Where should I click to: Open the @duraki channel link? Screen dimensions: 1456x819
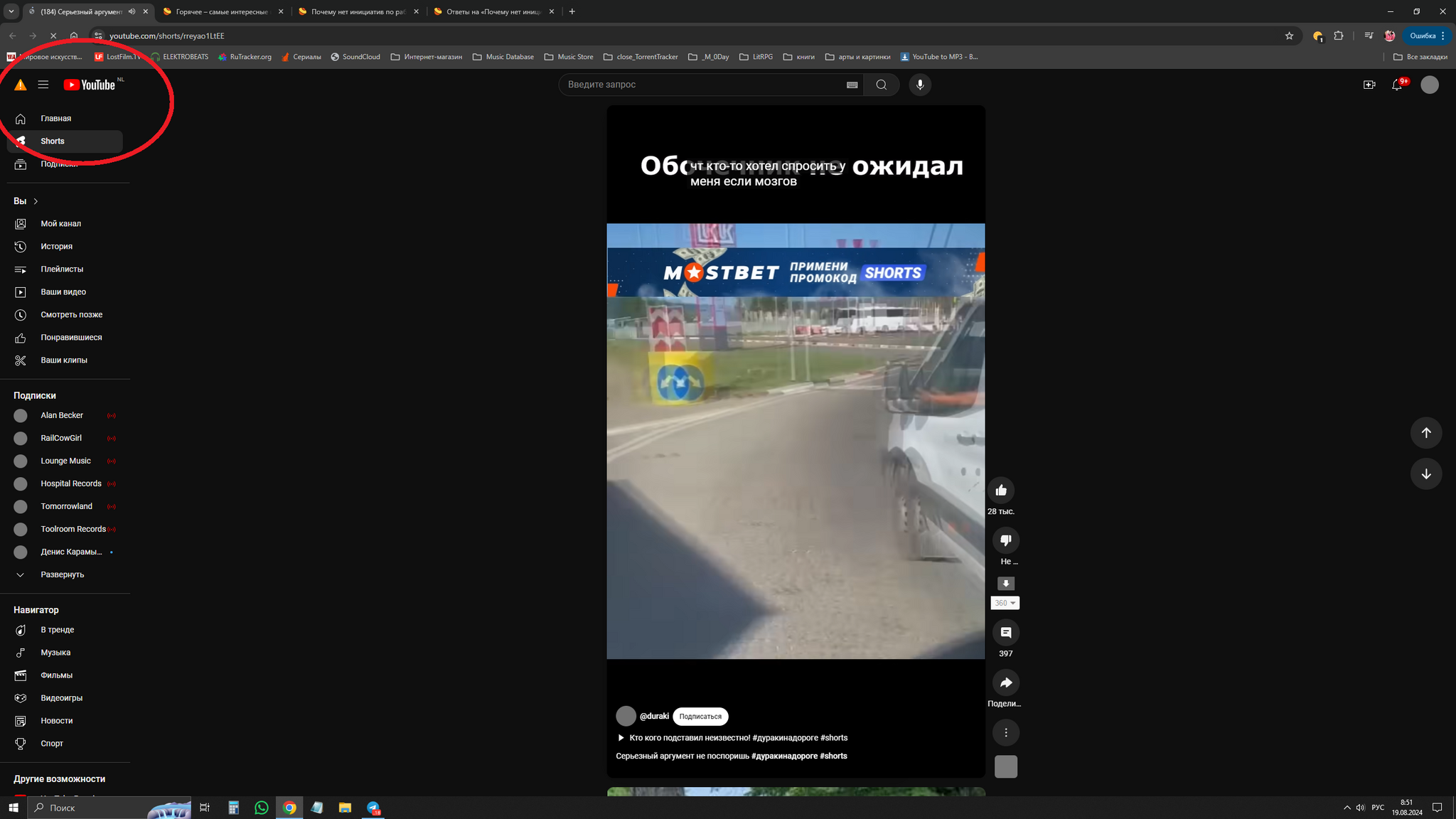(x=654, y=716)
